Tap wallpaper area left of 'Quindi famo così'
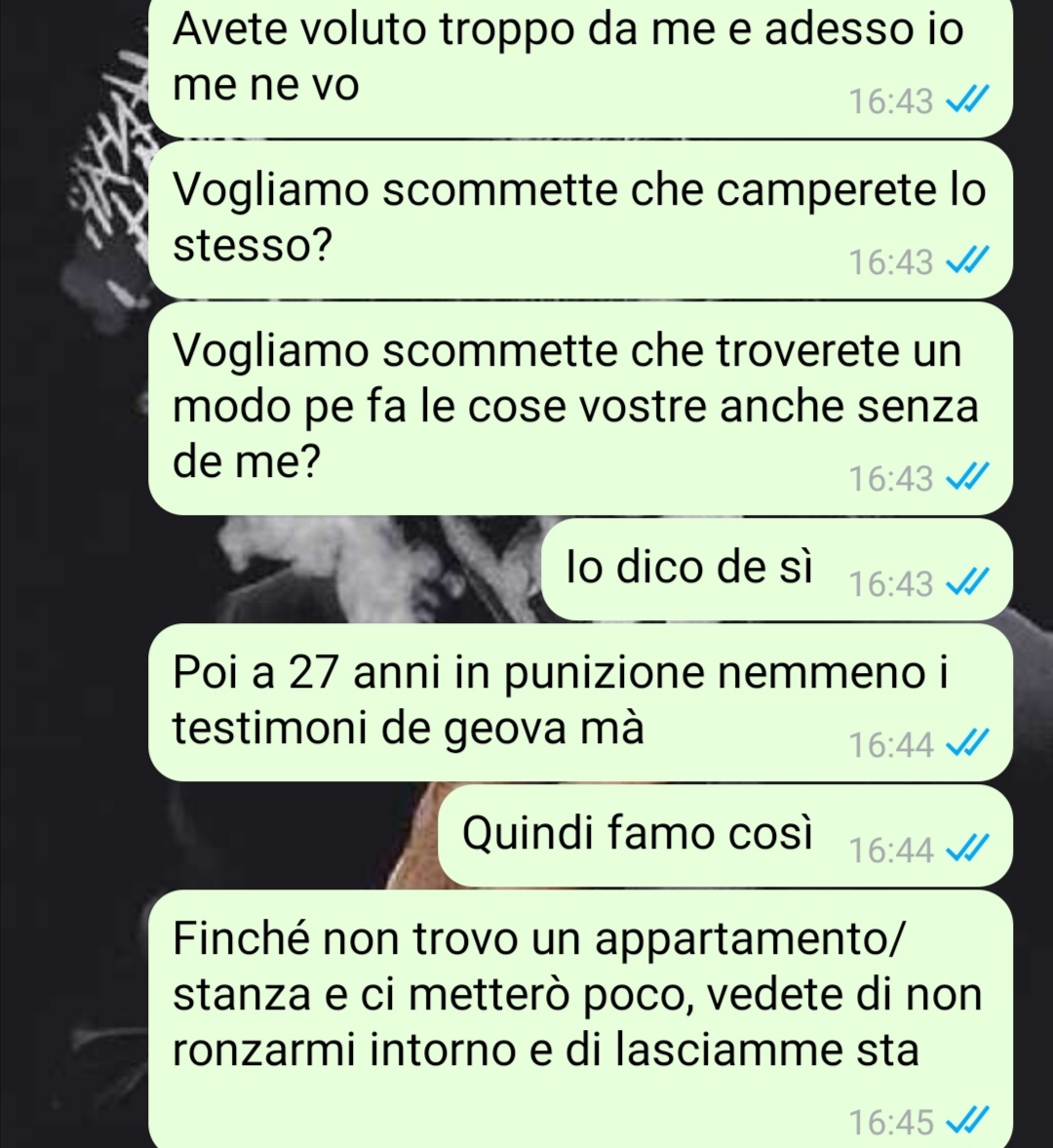1053x1148 pixels. [219, 836]
